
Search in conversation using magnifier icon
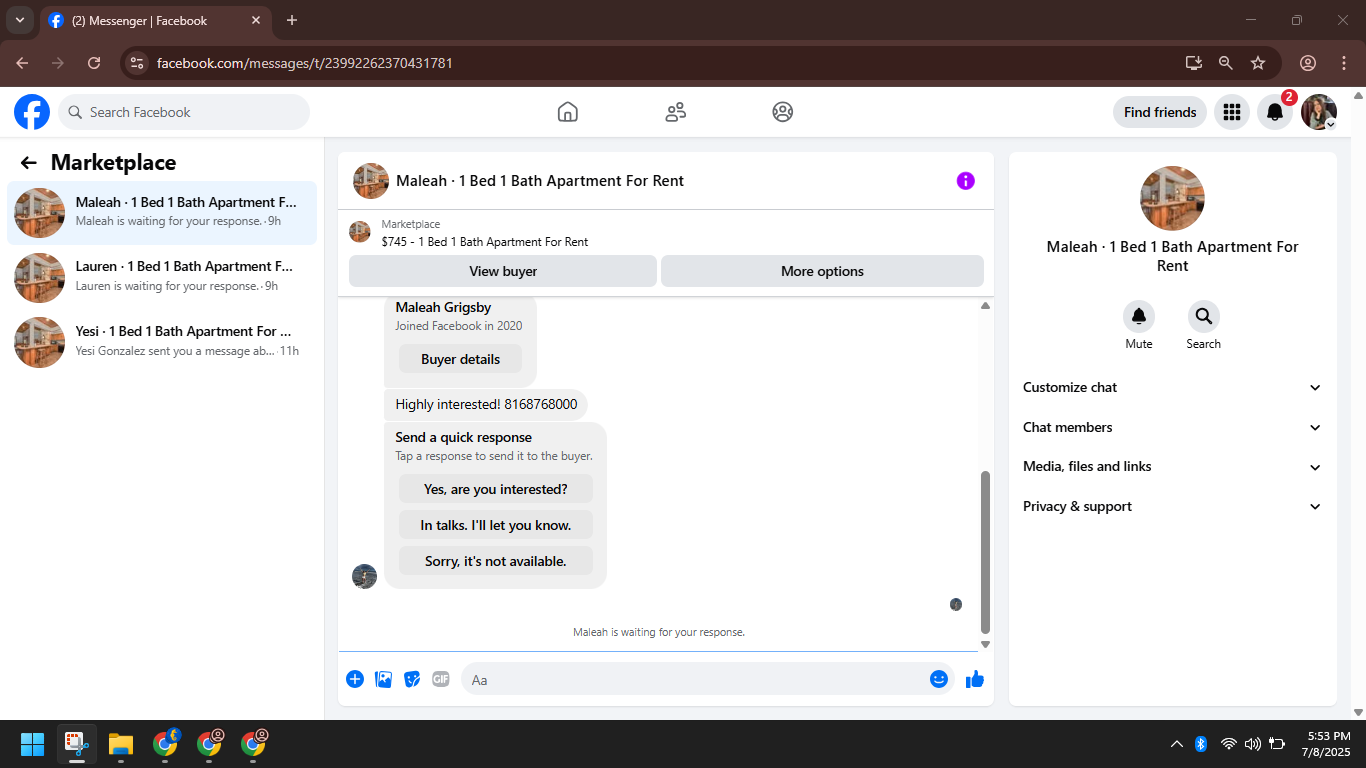tap(1204, 317)
